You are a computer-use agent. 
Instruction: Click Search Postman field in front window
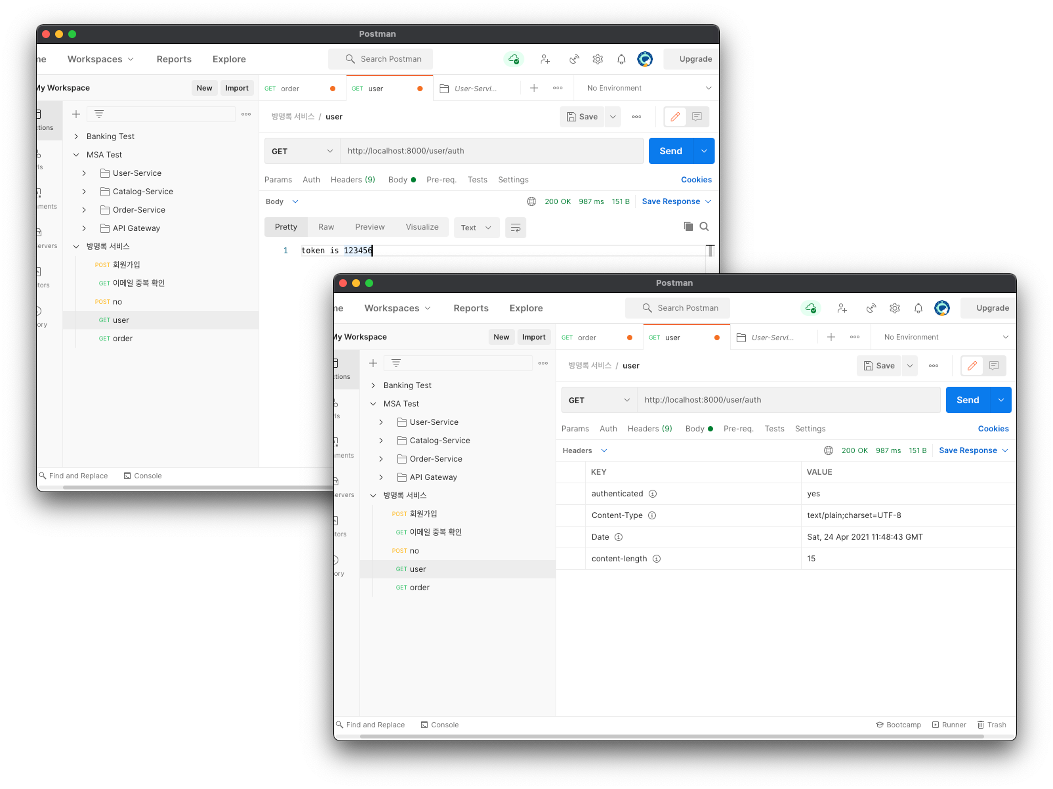[678, 308]
